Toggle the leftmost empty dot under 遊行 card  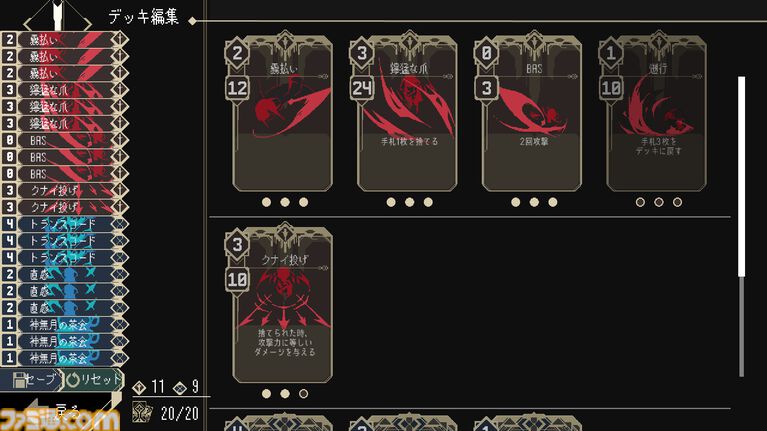point(640,202)
